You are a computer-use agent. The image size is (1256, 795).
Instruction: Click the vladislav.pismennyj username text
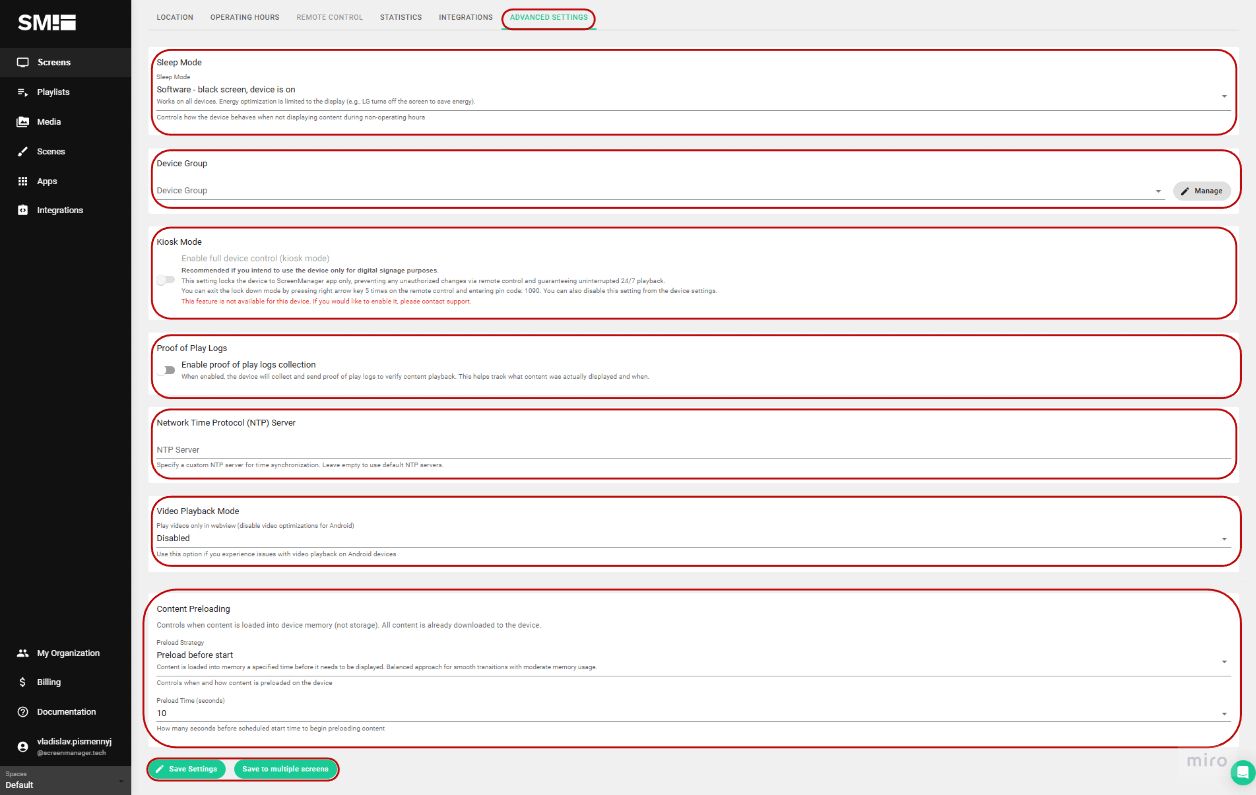tap(75, 742)
